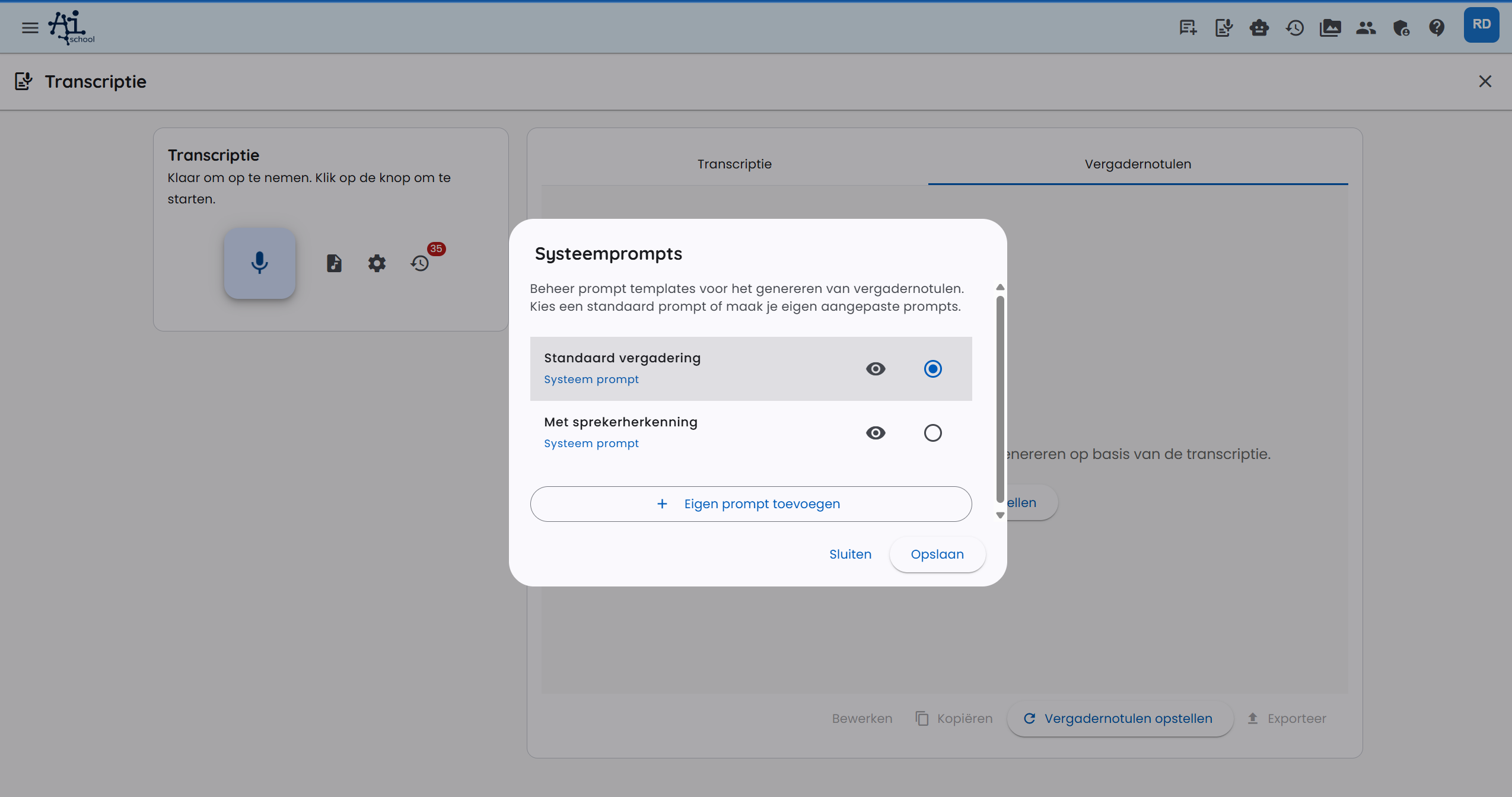Switch to the Vergadernotulen tab
The height and width of the screenshot is (797, 1512).
click(x=1137, y=164)
